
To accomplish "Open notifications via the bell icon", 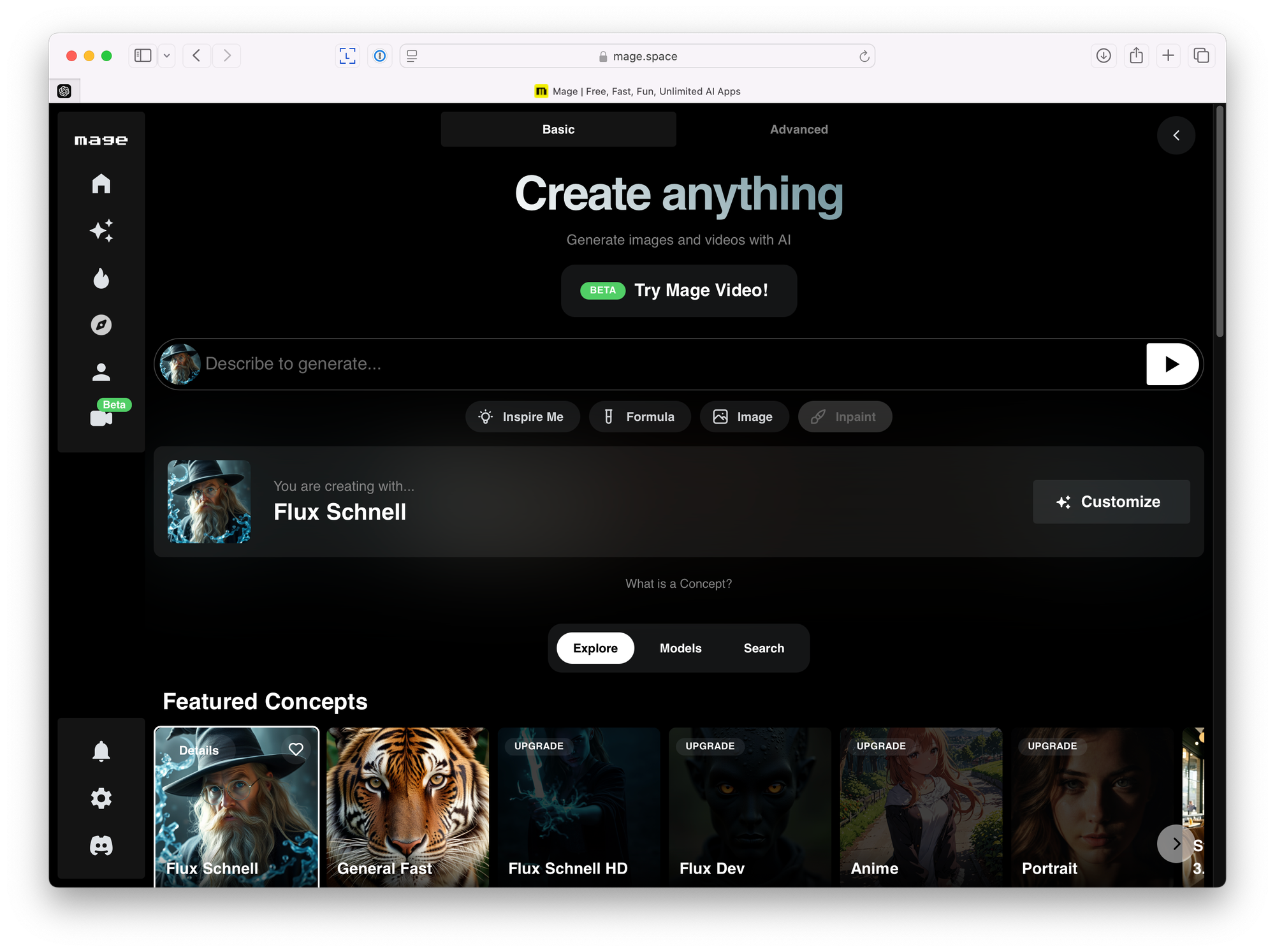I will [101, 751].
